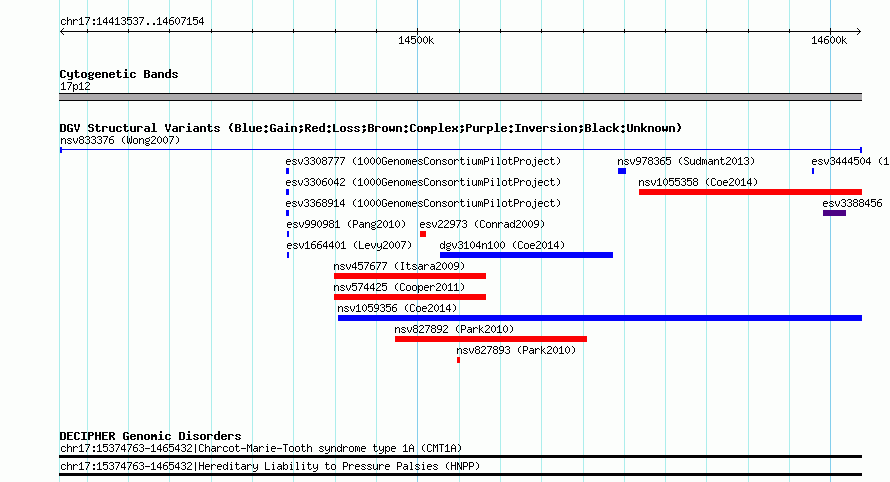Click the thin blue nsv833376 span line

pyautogui.click(x=461, y=150)
